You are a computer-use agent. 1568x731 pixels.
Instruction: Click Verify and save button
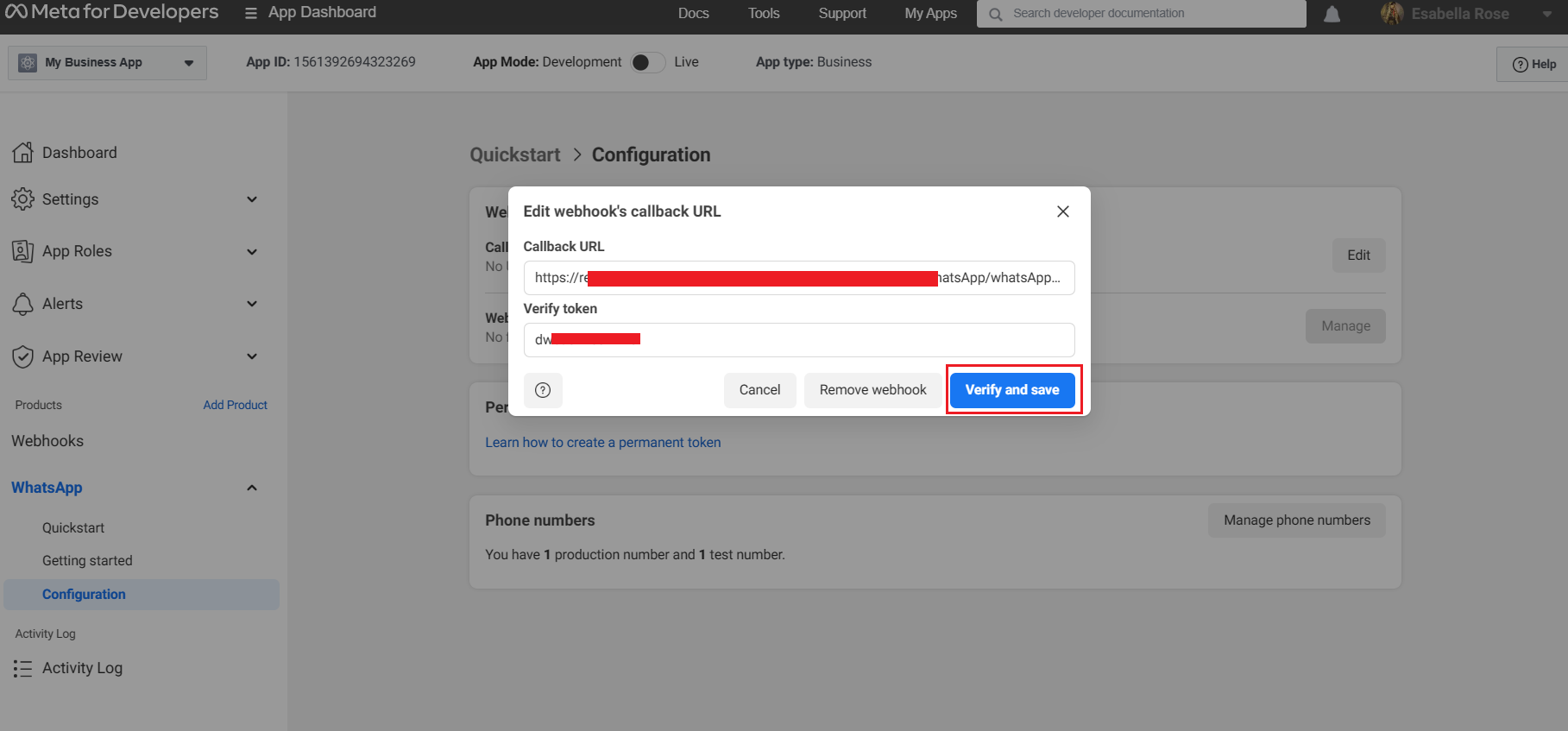(x=1012, y=390)
